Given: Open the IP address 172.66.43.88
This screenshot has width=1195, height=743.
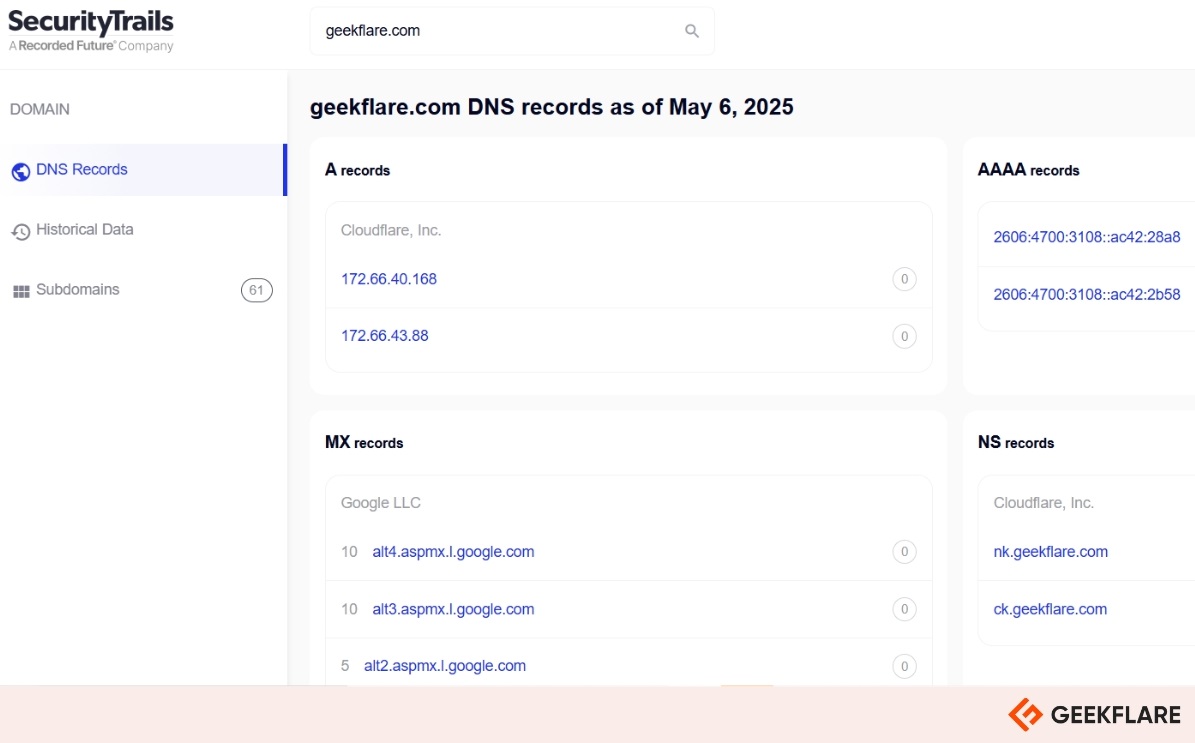Looking at the screenshot, I should pyautogui.click(x=384, y=336).
